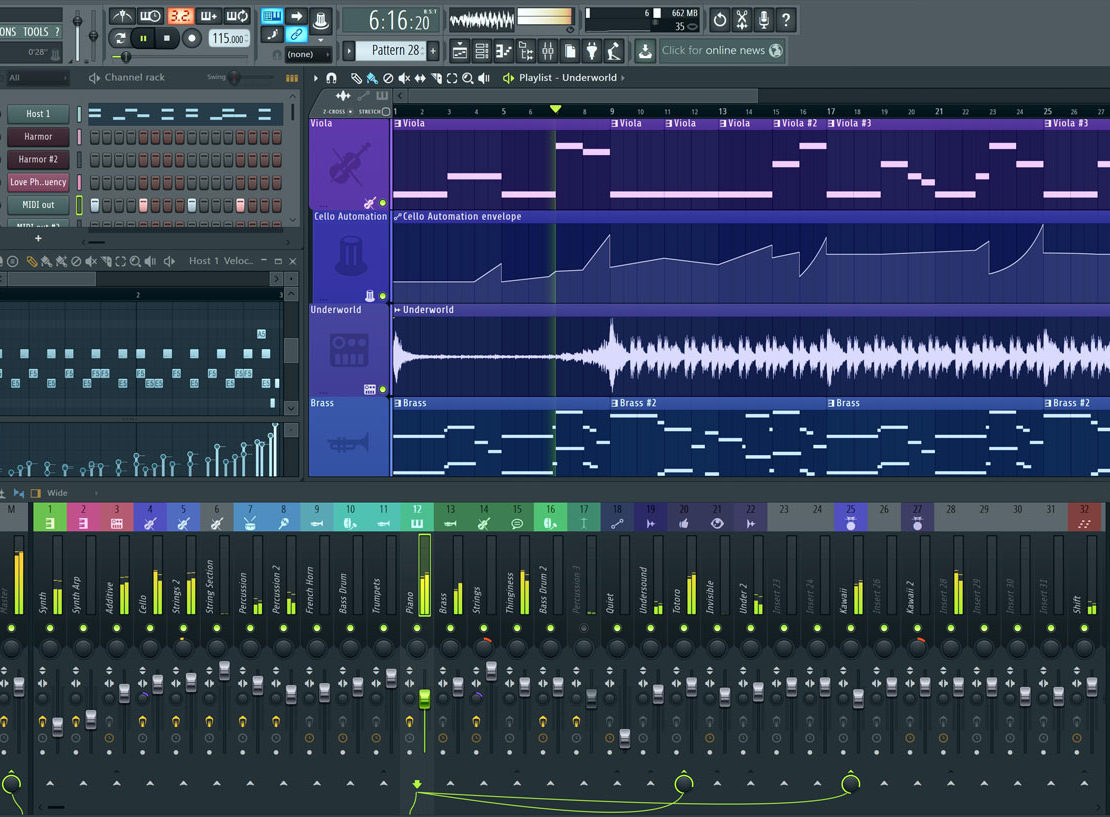1110x817 pixels.
Task: Mute the Viola playlist track
Action: click(x=382, y=203)
